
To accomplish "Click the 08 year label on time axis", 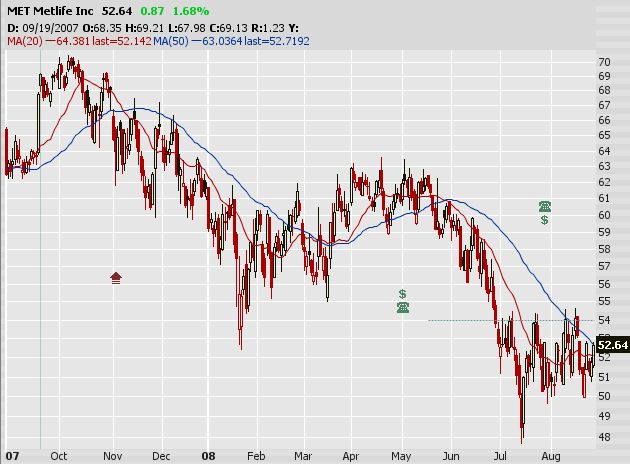I will pyautogui.click(x=209, y=456).
